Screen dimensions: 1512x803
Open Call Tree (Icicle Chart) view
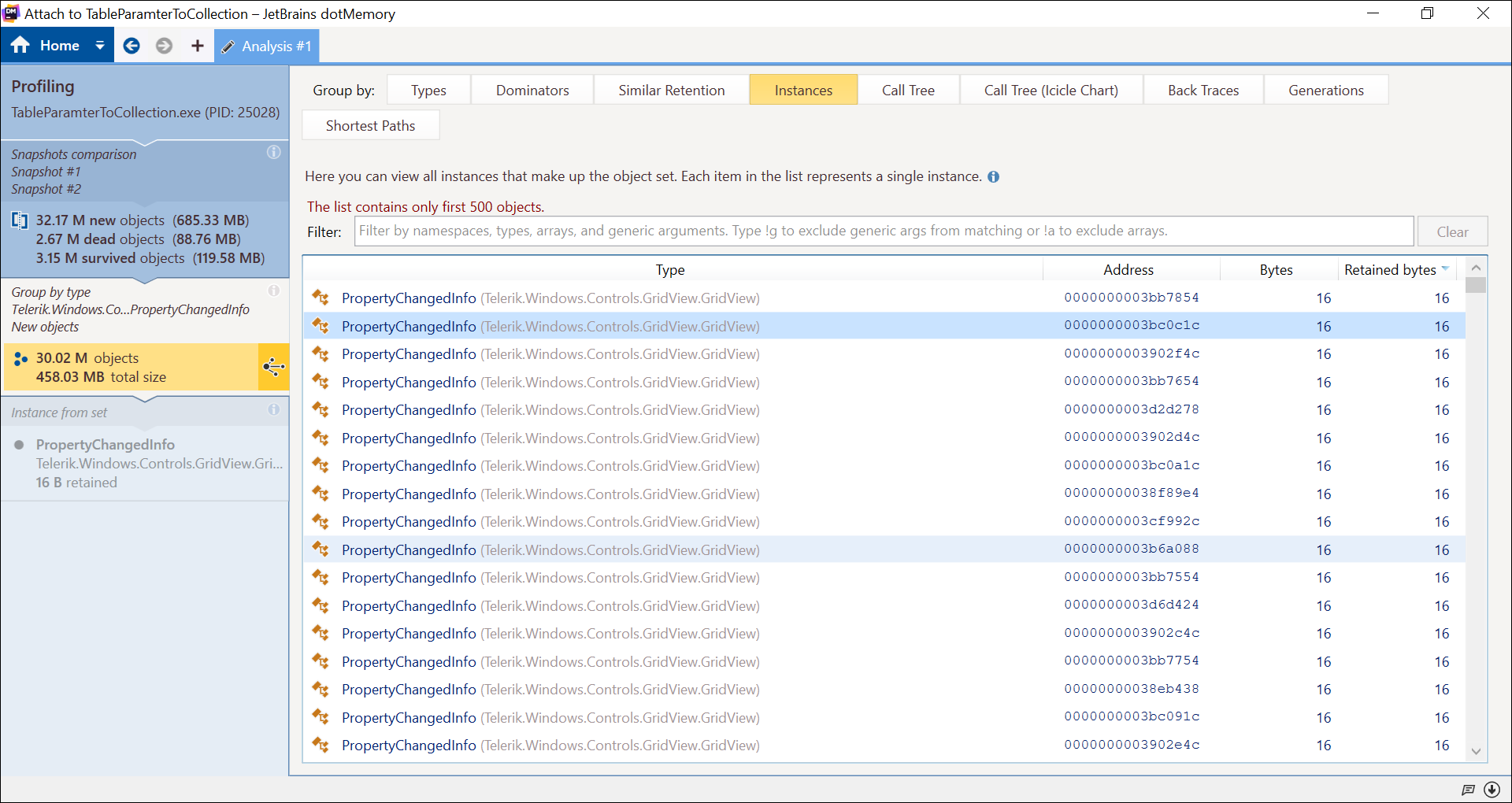pyautogui.click(x=1051, y=90)
